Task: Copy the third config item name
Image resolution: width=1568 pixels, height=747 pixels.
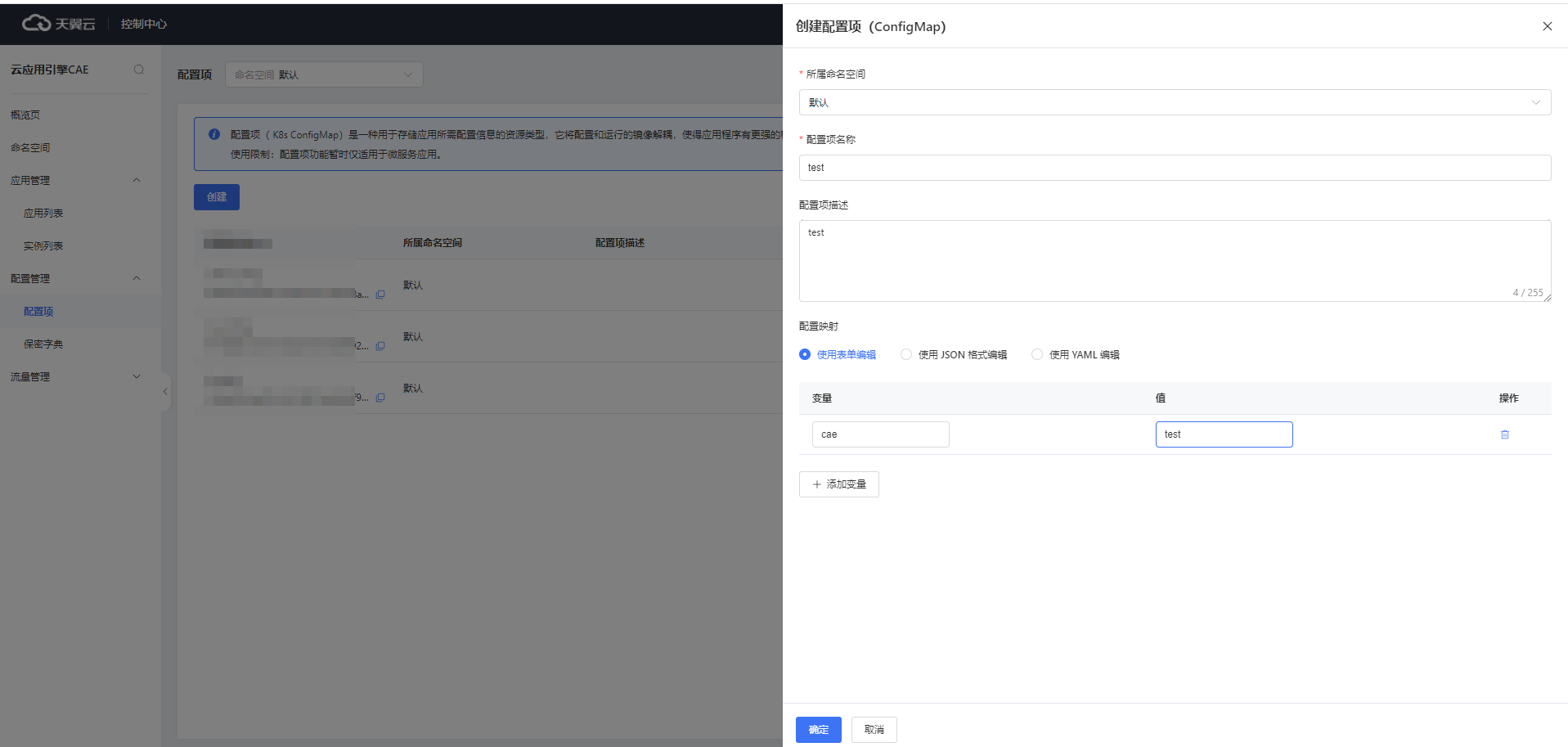Action: pyautogui.click(x=380, y=398)
